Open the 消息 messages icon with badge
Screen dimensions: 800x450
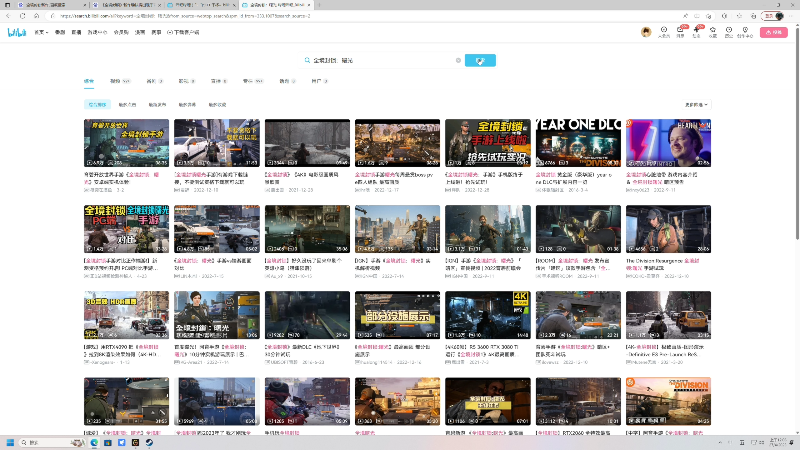[681, 32]
